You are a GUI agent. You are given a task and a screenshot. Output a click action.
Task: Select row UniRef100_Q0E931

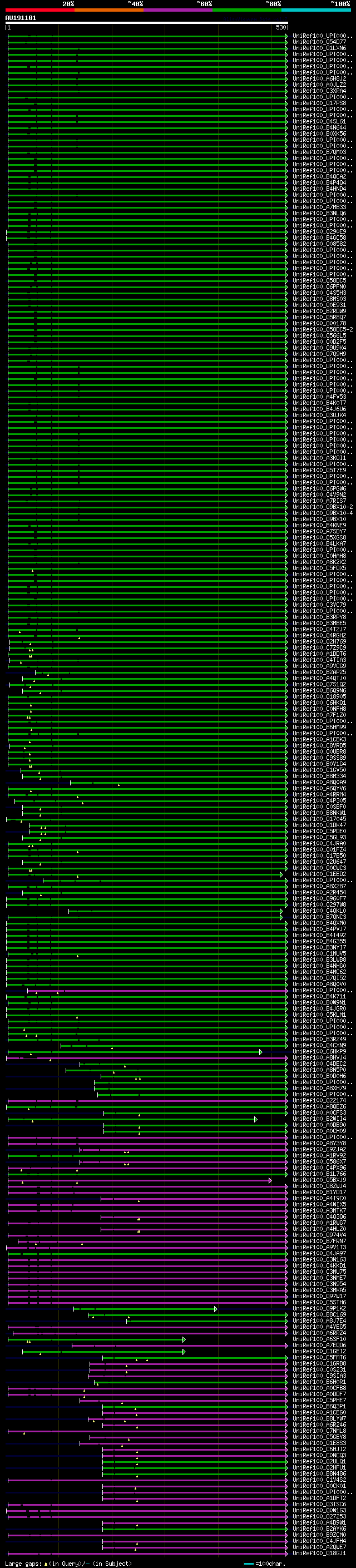(319, 305)
